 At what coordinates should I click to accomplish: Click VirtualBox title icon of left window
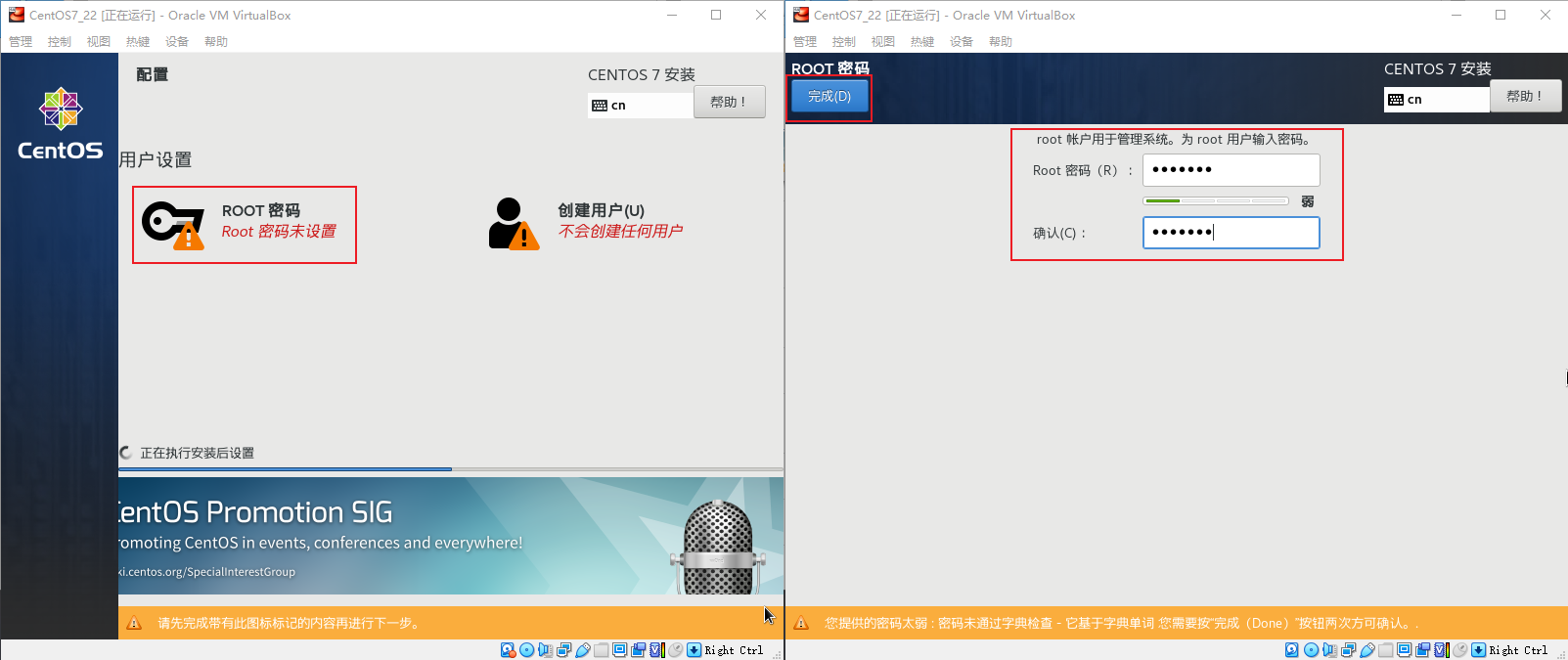click(17, 15)
